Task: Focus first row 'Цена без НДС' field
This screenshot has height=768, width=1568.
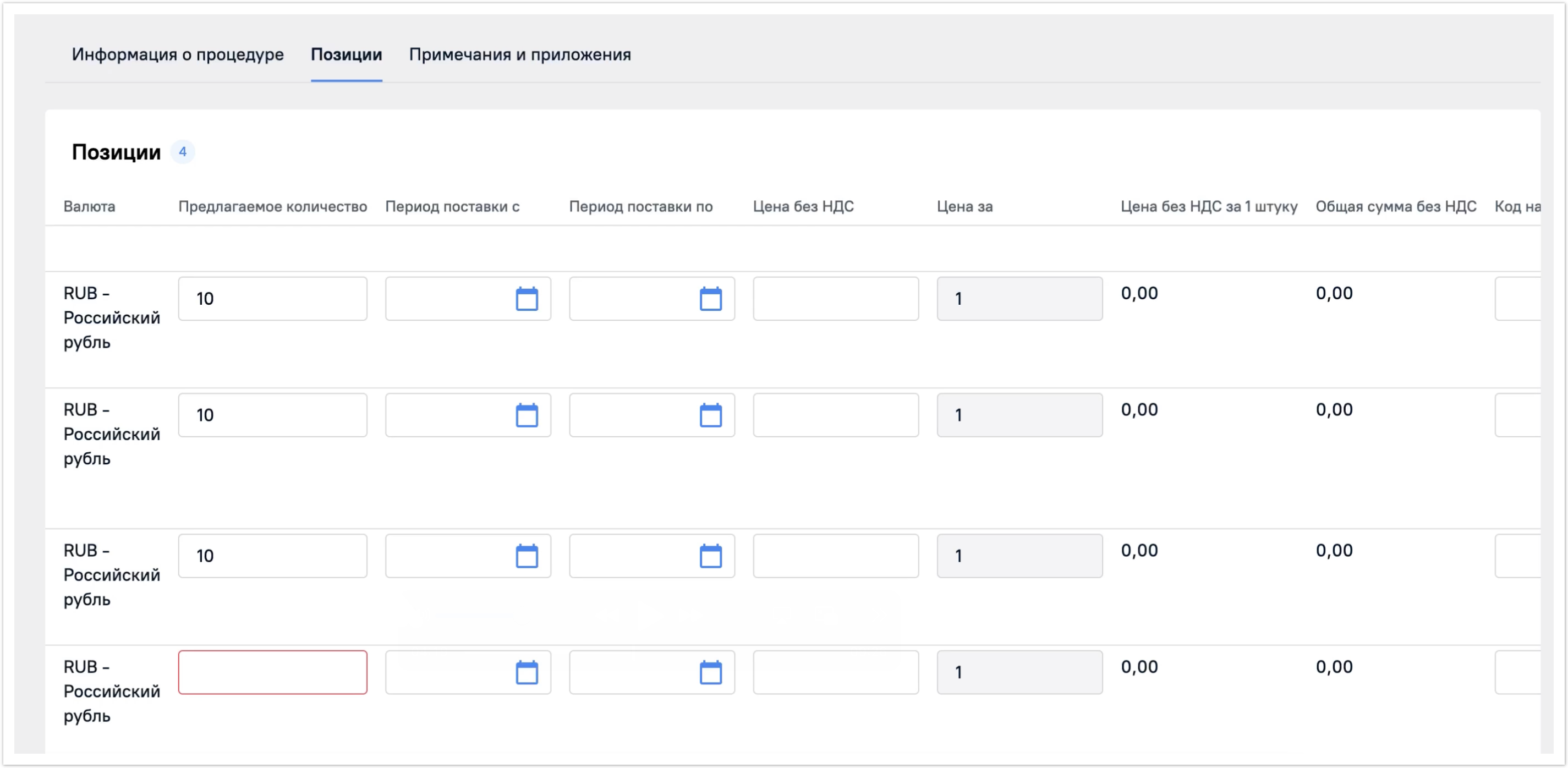Action: 835,299
